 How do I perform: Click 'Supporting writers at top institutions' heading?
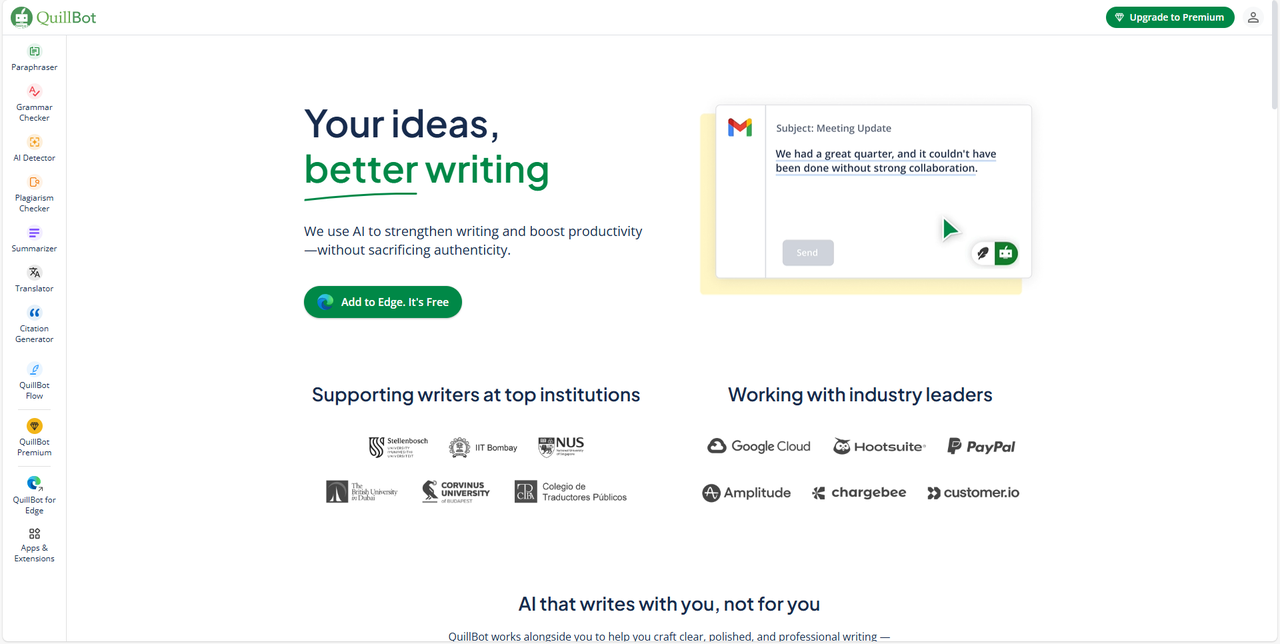point(476,395)
